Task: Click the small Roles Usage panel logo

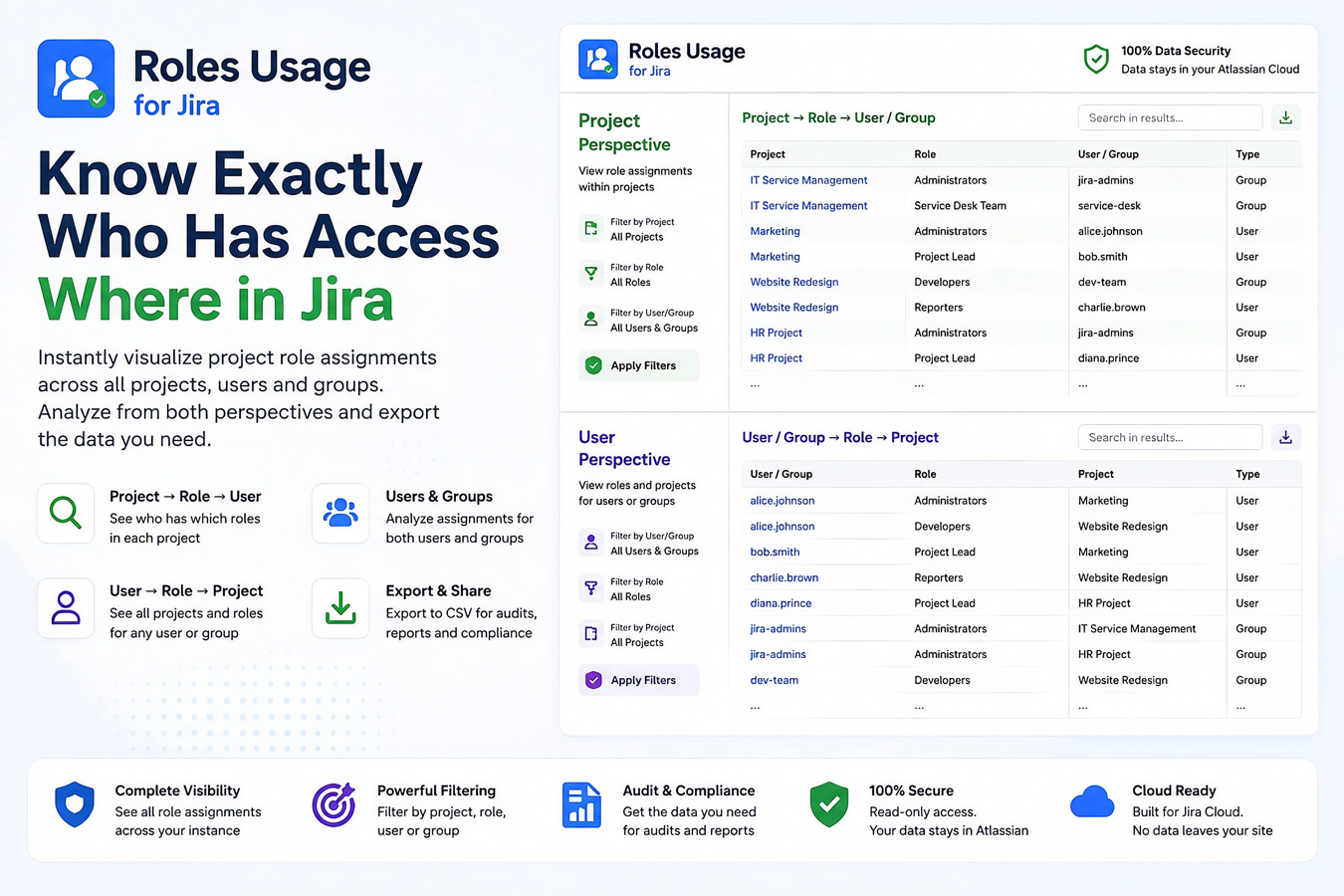Action: (598, 60)
